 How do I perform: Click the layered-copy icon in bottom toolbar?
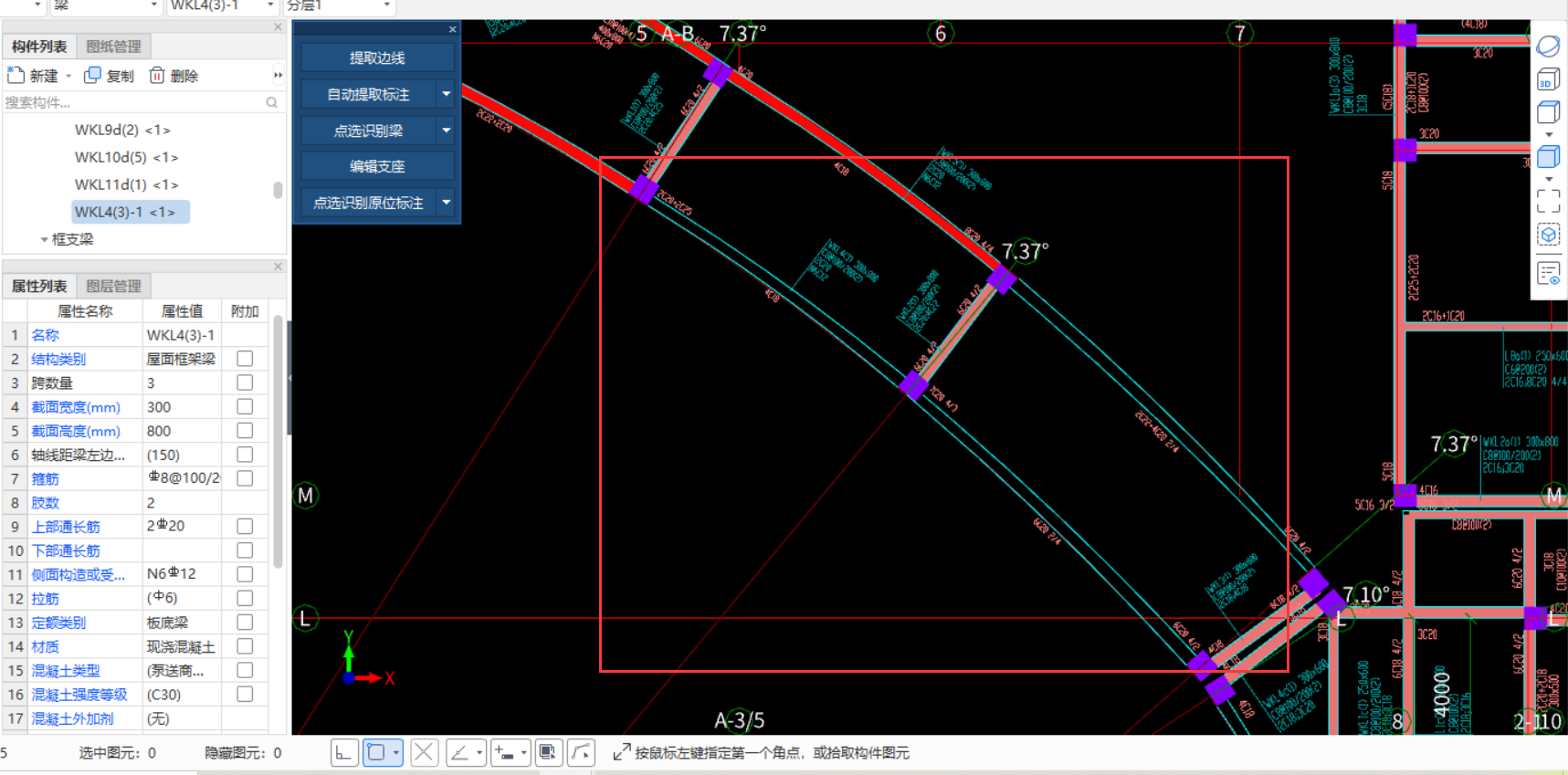coord(547,753)
